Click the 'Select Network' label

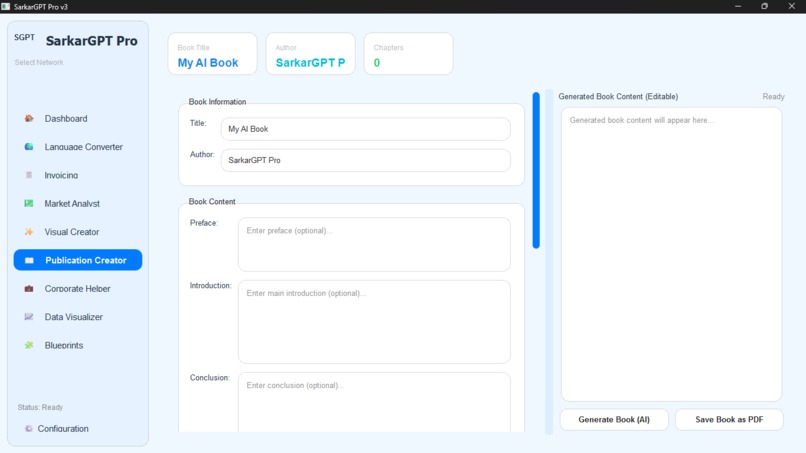(x=39, y=62)
